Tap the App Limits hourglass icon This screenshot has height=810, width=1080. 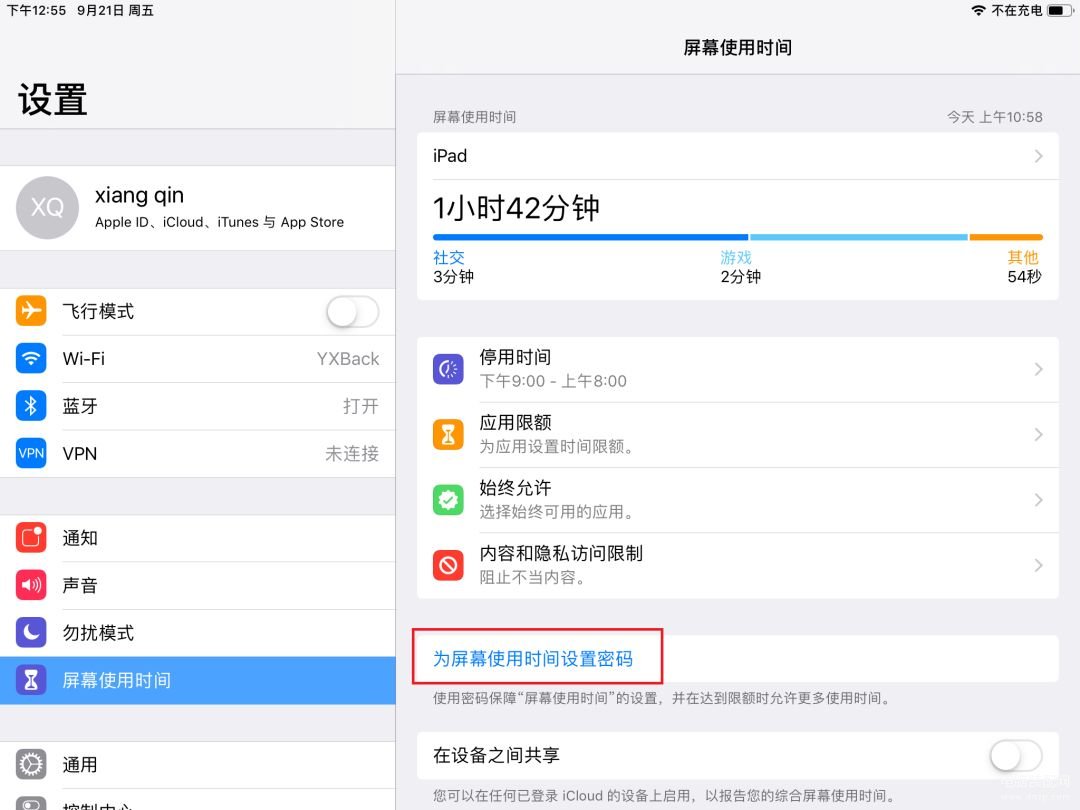point(448,434)
